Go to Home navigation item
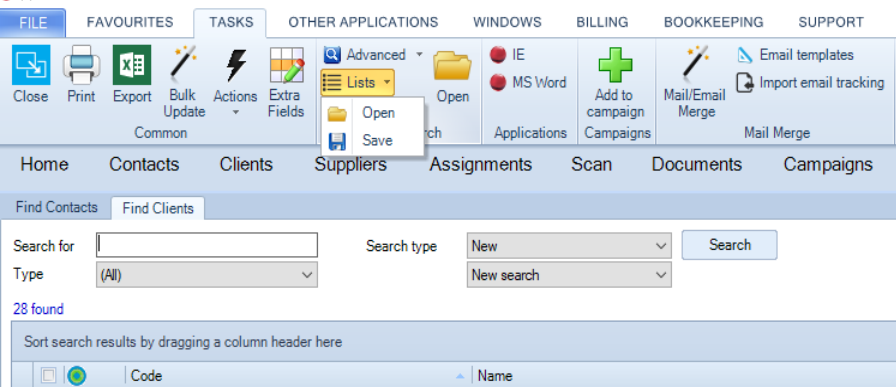This screenshot has width=896, height=387. [x=45, y=165]
